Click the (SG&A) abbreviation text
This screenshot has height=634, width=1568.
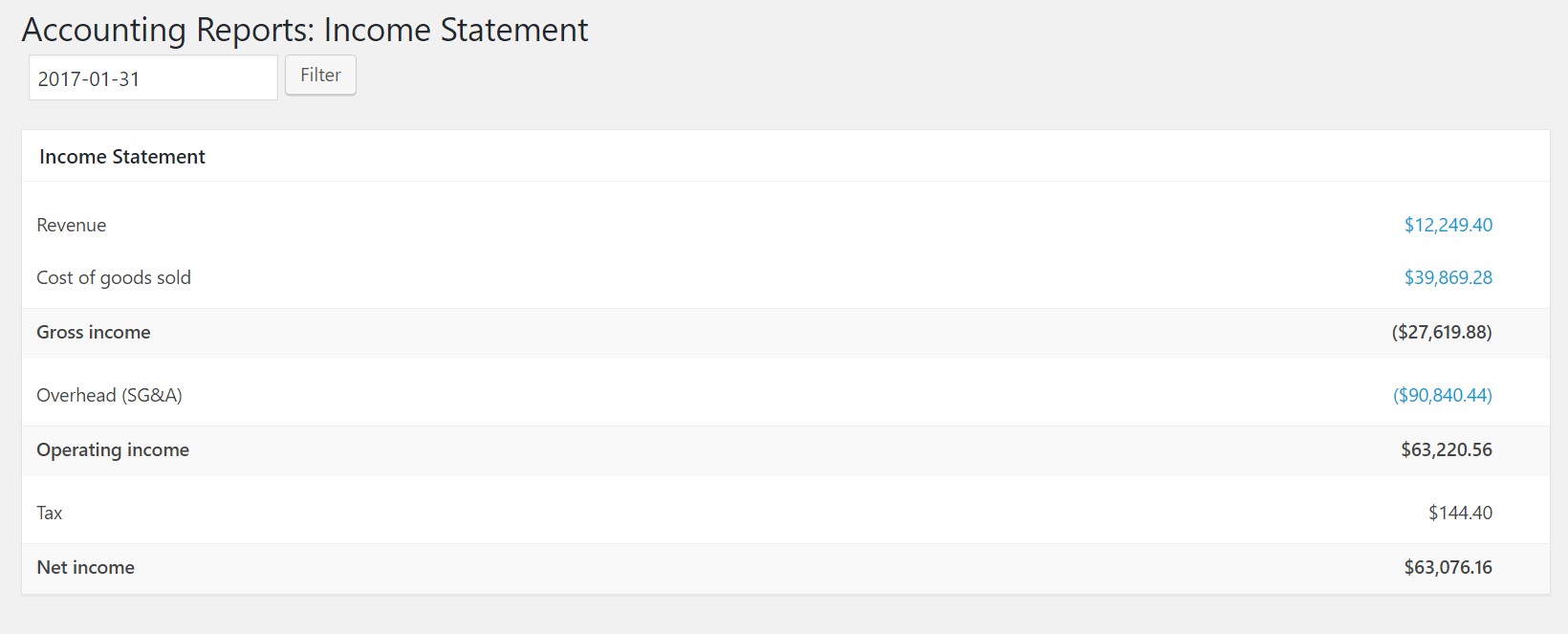[x=151, y=395]
